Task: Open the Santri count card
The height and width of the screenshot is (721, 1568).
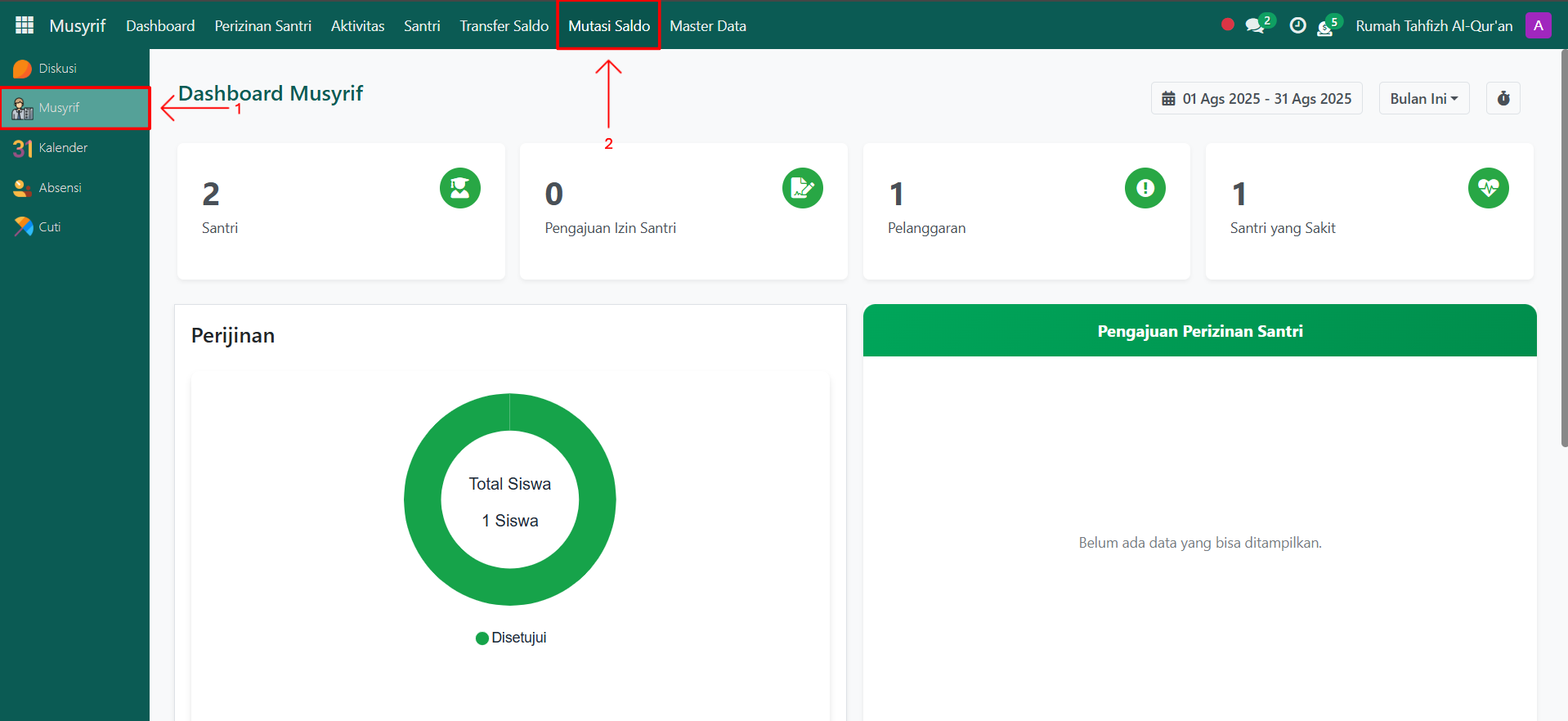Action: 341,212
